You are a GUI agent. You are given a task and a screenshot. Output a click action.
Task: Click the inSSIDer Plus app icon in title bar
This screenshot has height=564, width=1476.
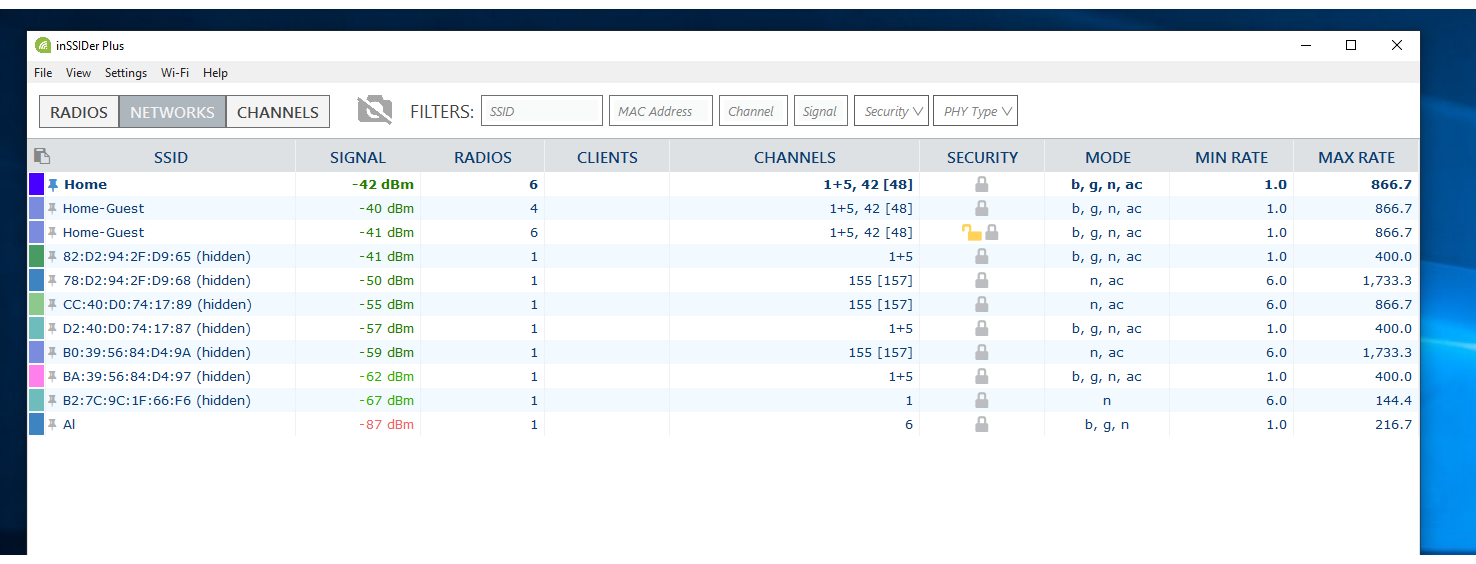[x=43, y=45]
